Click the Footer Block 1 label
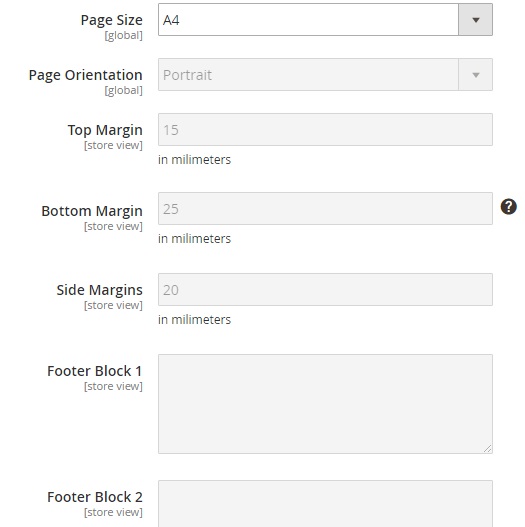This screenshot has width=525, height=527. pyautogui.click(x=95, y=371)
